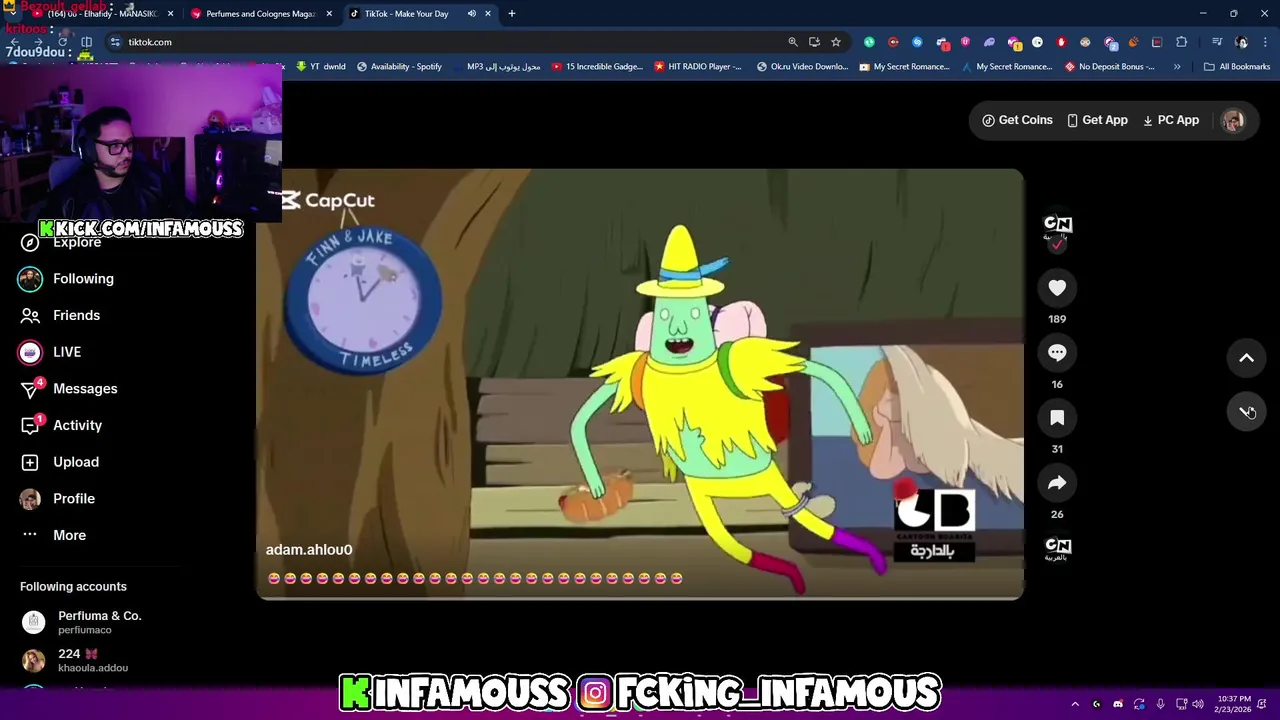Screen dimensions: 1280x720
Task: Click the video to pause playback
Action: click(x=640, y=384)
